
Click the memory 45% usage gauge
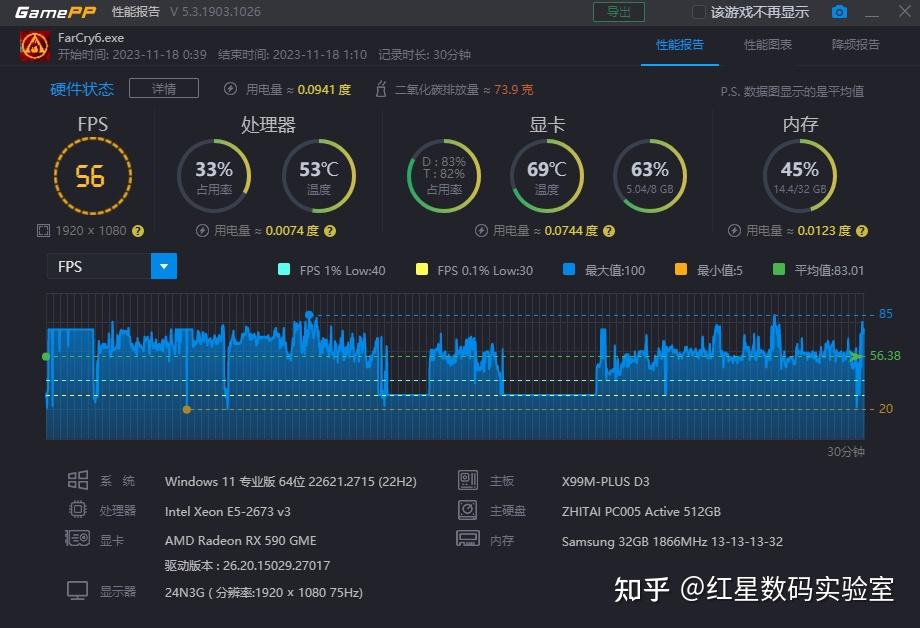pyautogui.click(x=800, y=176)
